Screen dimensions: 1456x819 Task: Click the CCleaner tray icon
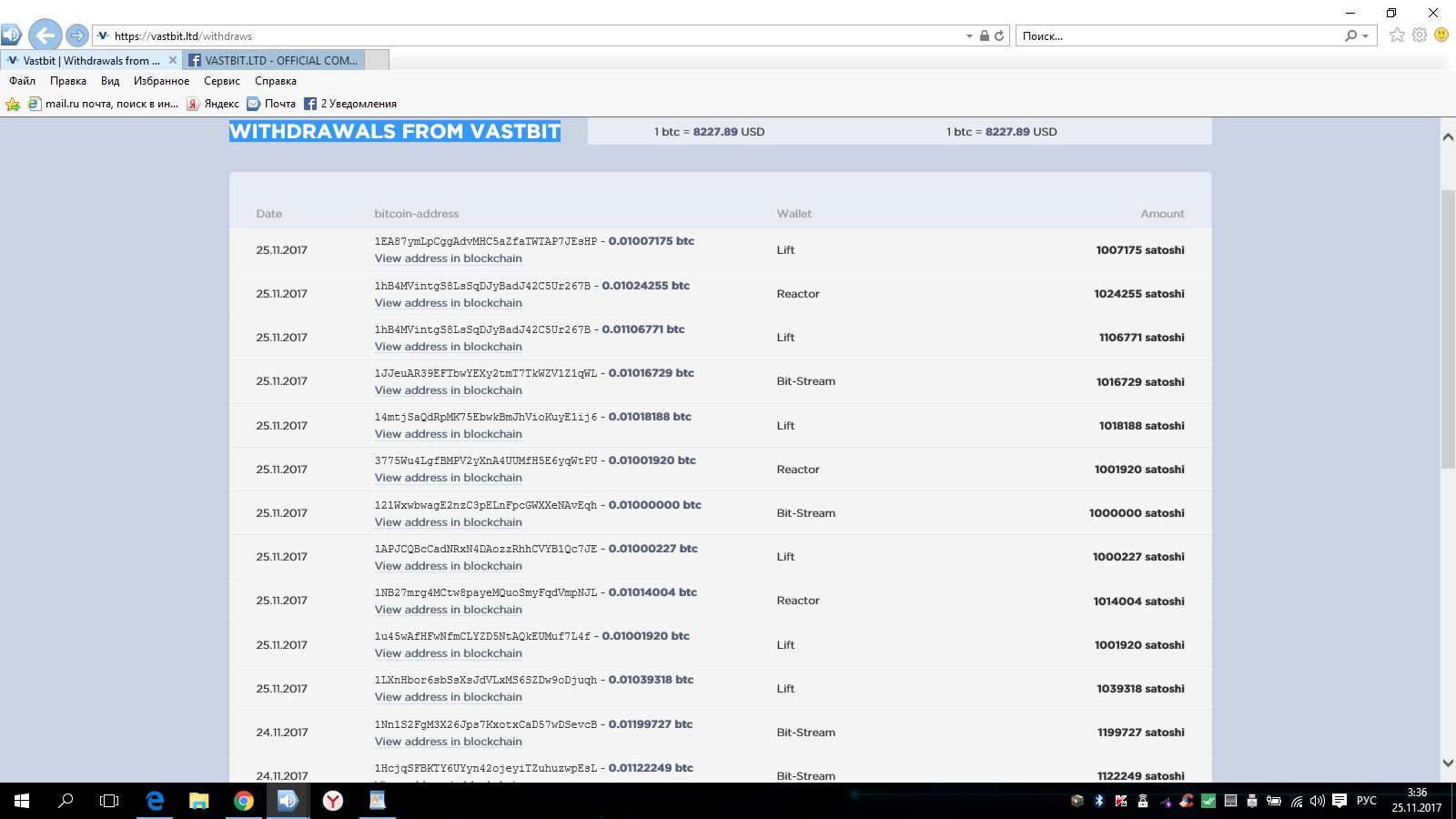pyautogui.click(x=1187, y=801)
